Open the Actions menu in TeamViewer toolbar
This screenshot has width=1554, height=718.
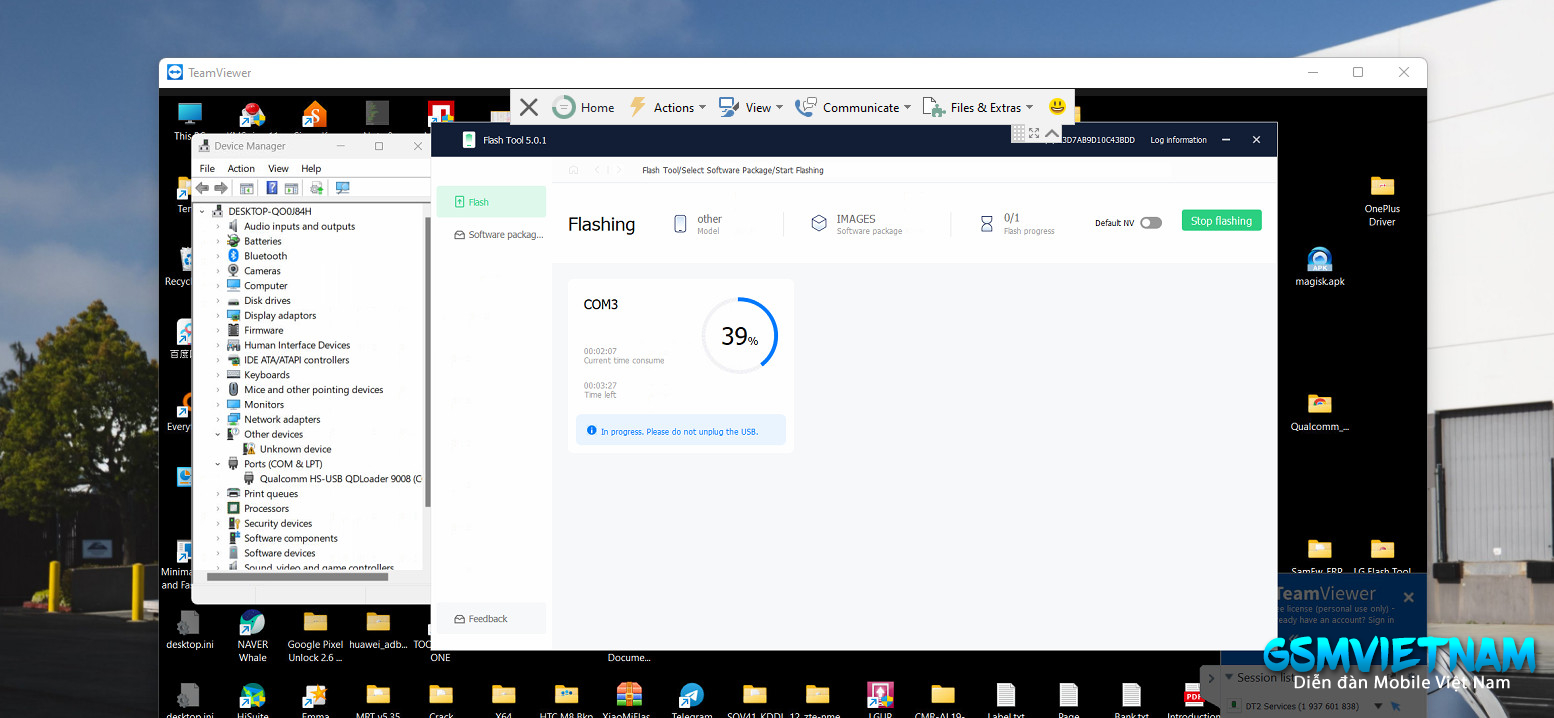(667, 107)
